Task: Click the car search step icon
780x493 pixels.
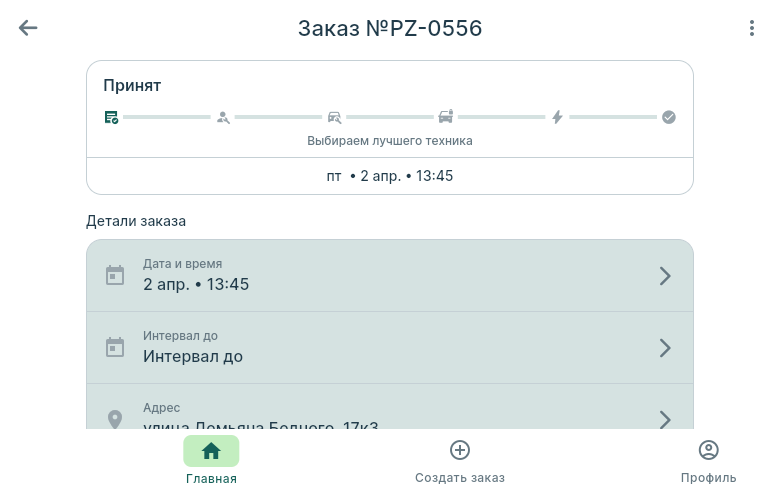Action: pos(334,117)
